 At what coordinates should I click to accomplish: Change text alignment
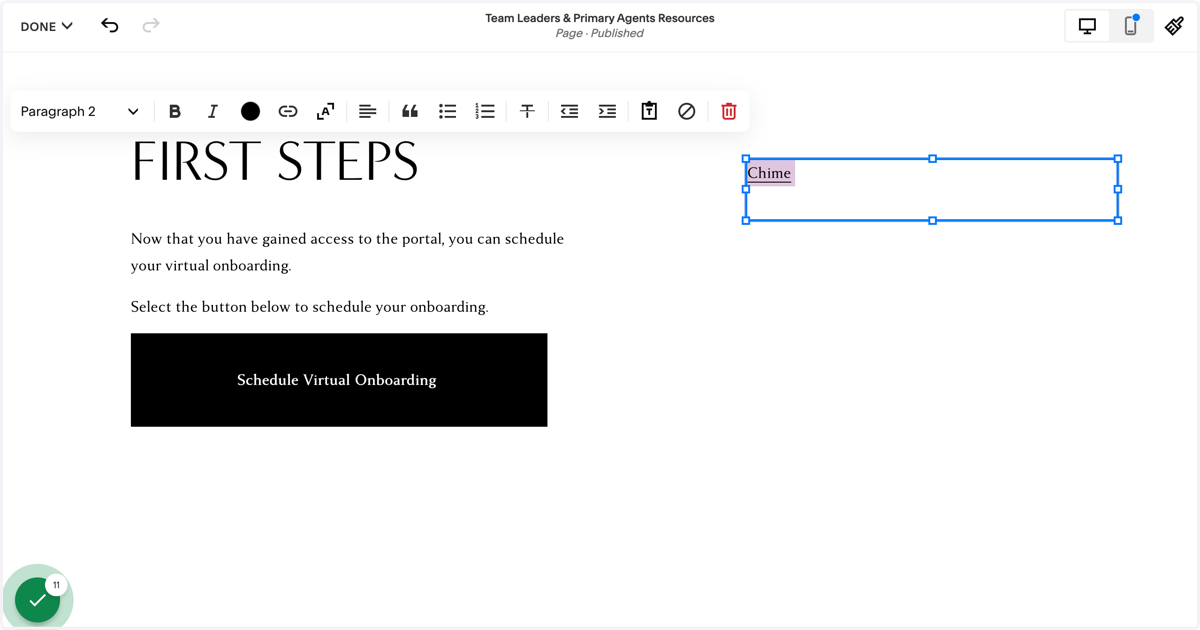click(368, 111)
